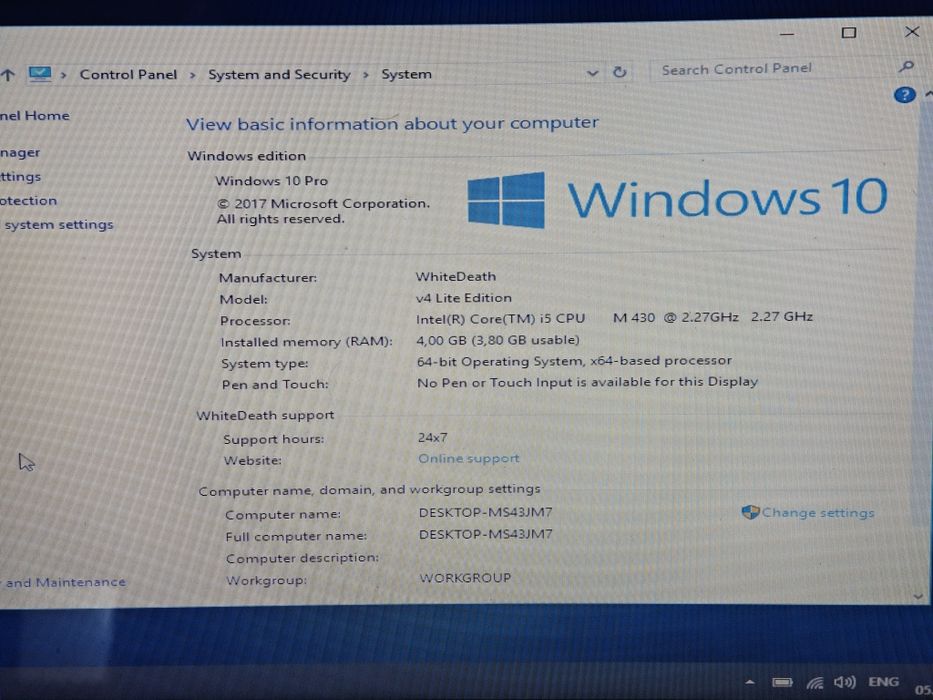Click '4,00 GB (3,80 GB usable)' memory value
Screen dimensions: 933x700
pyautogui.click(x=497, y=340)
